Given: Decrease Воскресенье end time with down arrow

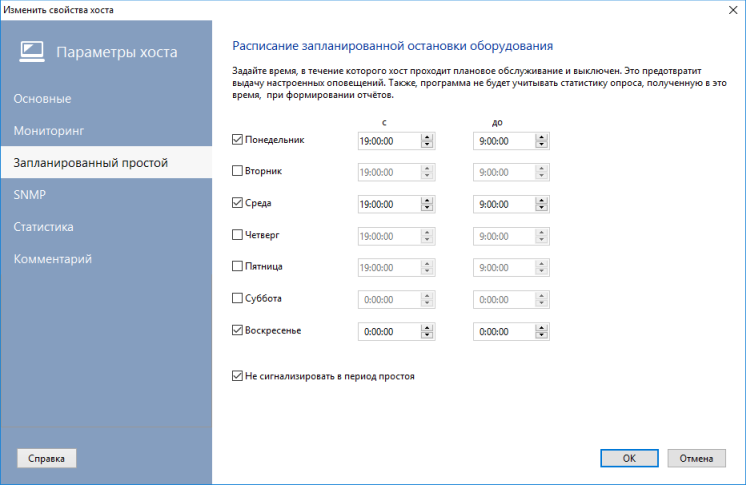Looking at the screenshot, I should [541, 336].
